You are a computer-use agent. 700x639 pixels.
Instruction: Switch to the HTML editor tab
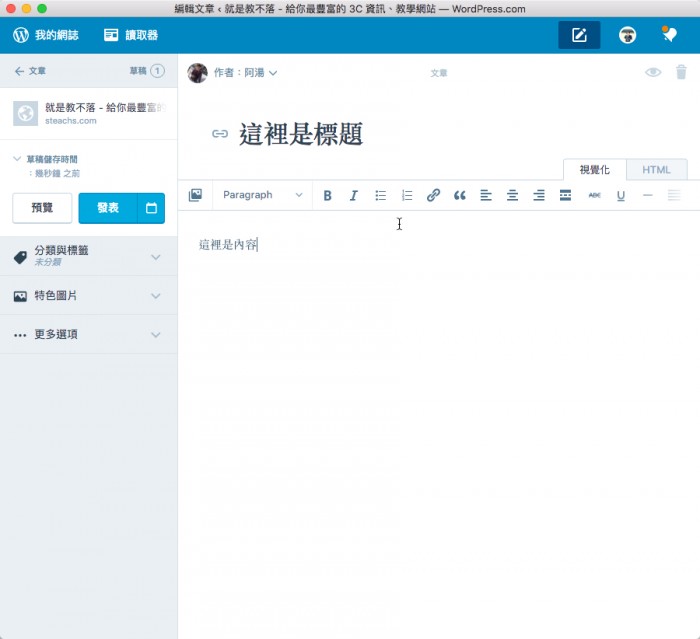(x=656, y=170)
